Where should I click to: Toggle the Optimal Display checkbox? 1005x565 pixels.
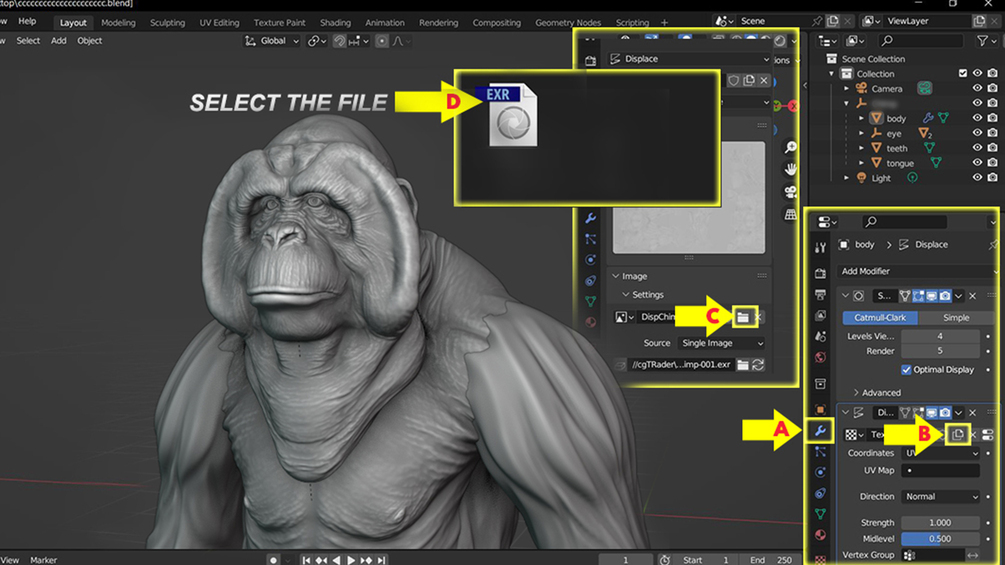click(x=906, y=370)
